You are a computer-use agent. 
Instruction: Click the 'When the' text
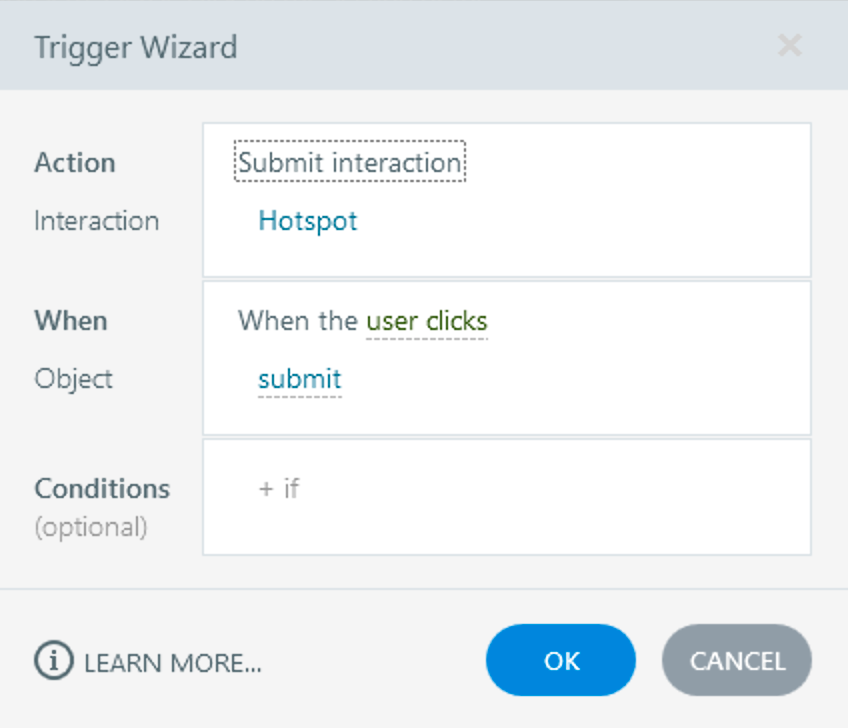[297, 322]
